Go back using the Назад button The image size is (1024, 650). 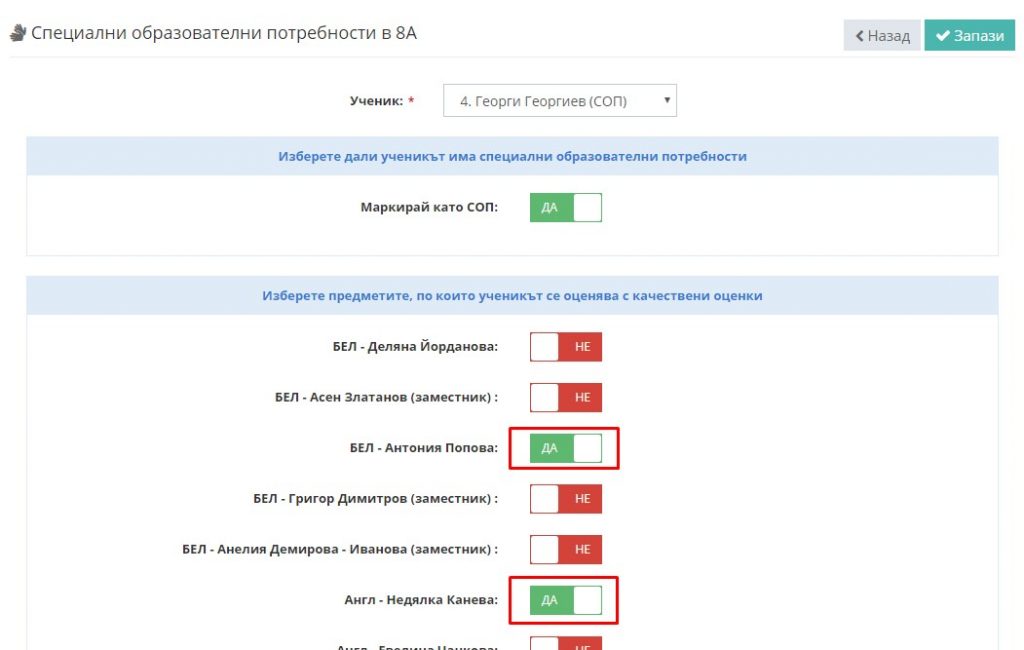882,35
